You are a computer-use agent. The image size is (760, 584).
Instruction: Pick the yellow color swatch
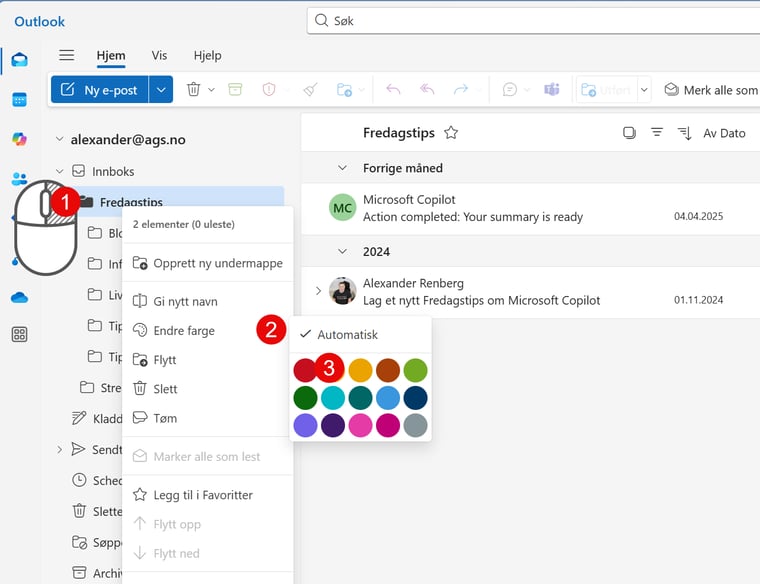point(361,371)
